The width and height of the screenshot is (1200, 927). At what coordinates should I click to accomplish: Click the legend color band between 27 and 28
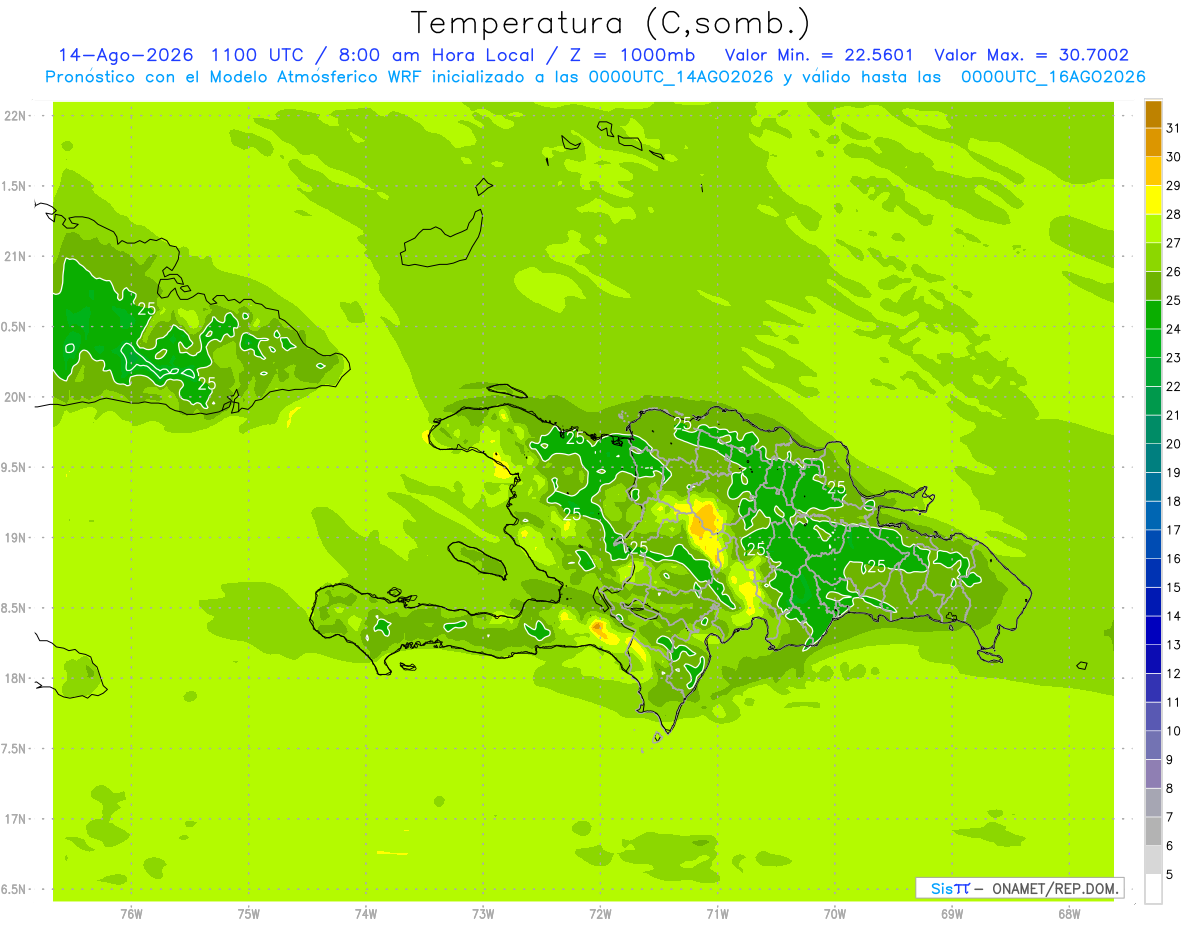click(x=1153, y=229)
